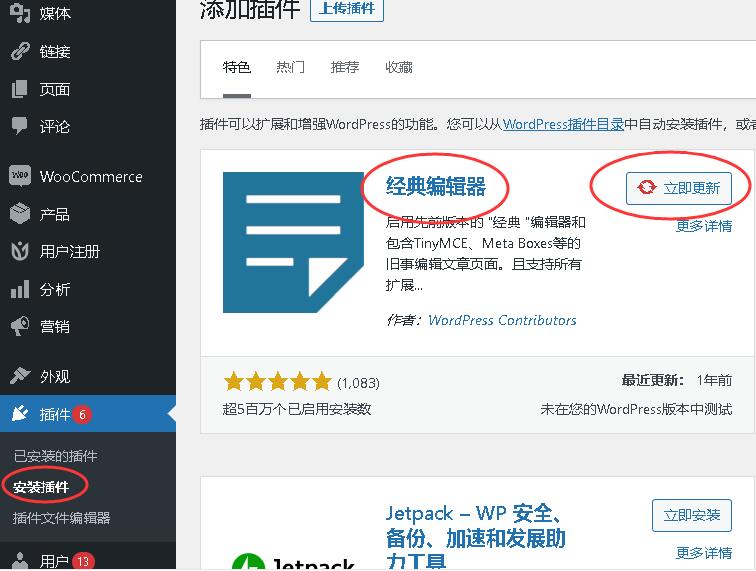The image size is (756, 571).
Task: Click the Products (产品) box icon
Action: click(19, 214)
